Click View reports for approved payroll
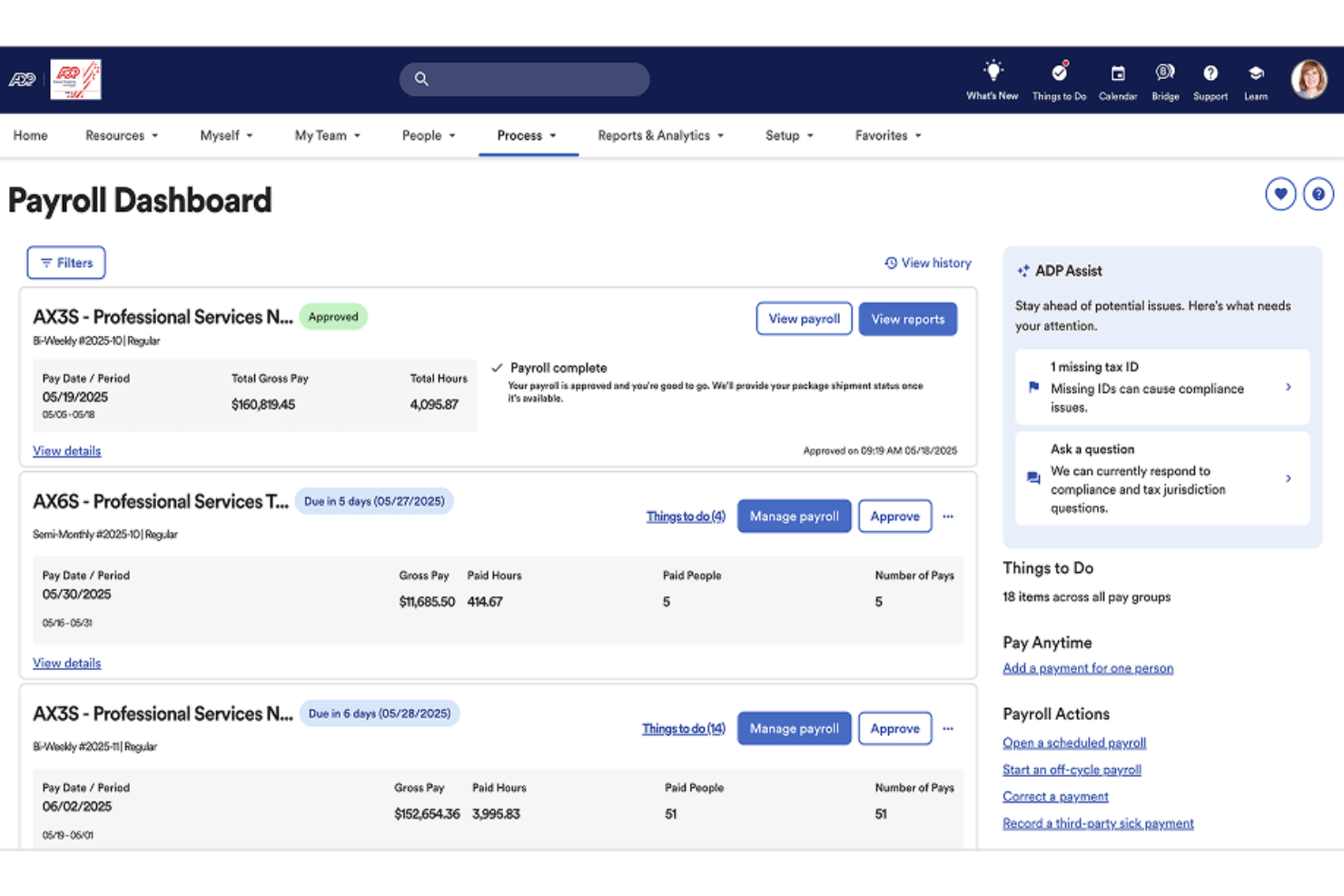1344x896 pixels. point(907,319)
